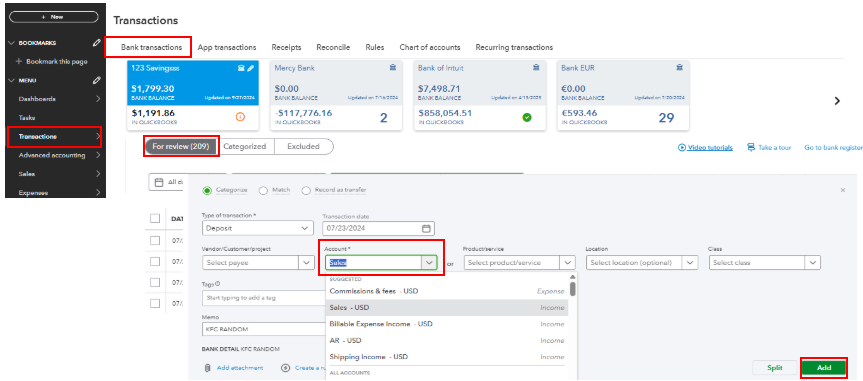The height and width of the screenshot is (381, 863).
Task: Click the pencil icon next to BOOKMARKS
Action: coord(97,42)
